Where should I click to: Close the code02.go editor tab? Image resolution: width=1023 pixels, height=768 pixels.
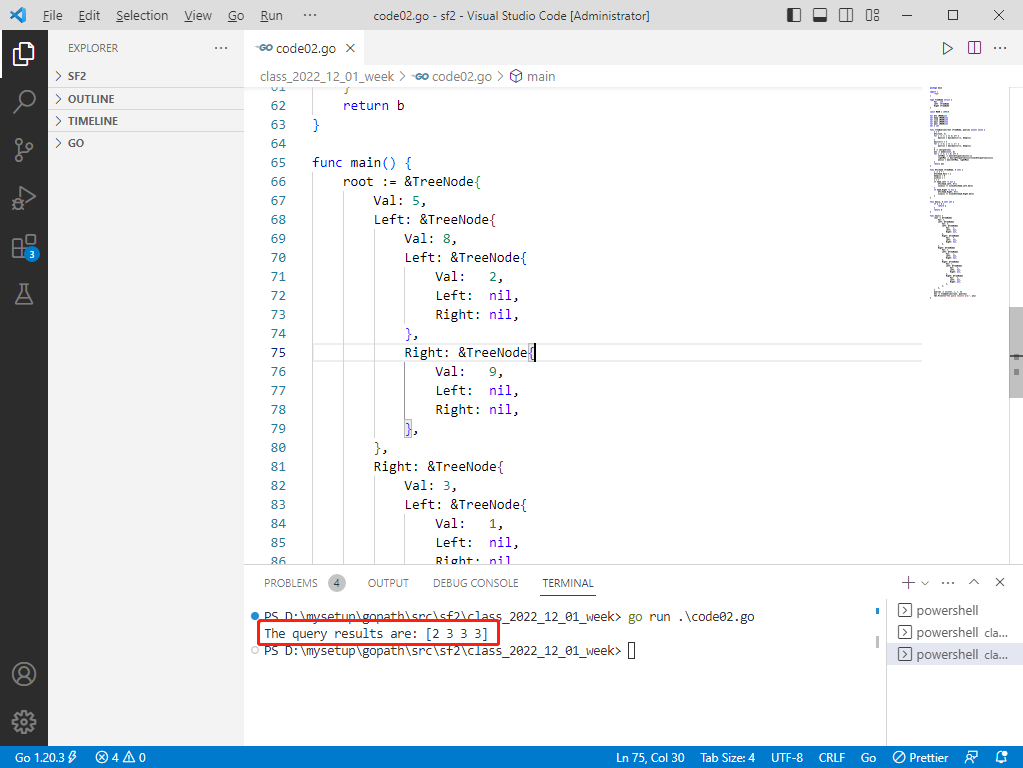(x=350, y=48)
